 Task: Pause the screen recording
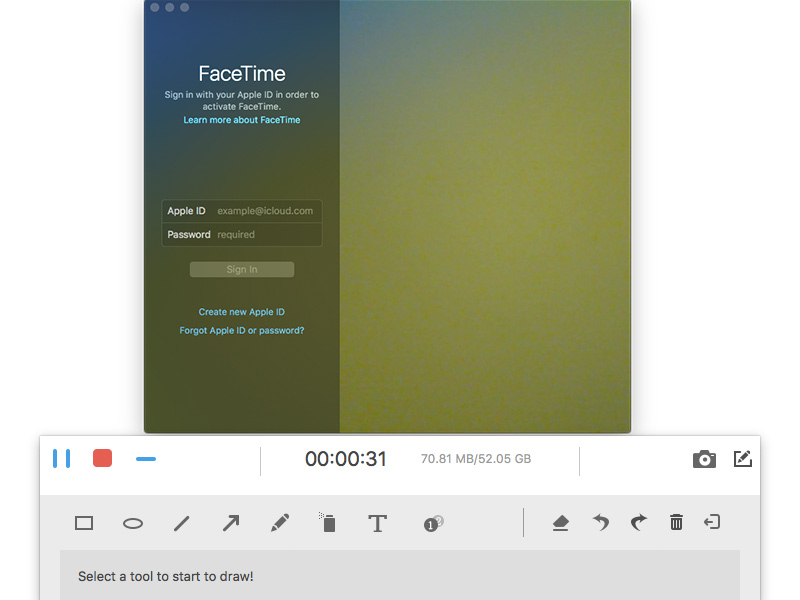(61, 458)
